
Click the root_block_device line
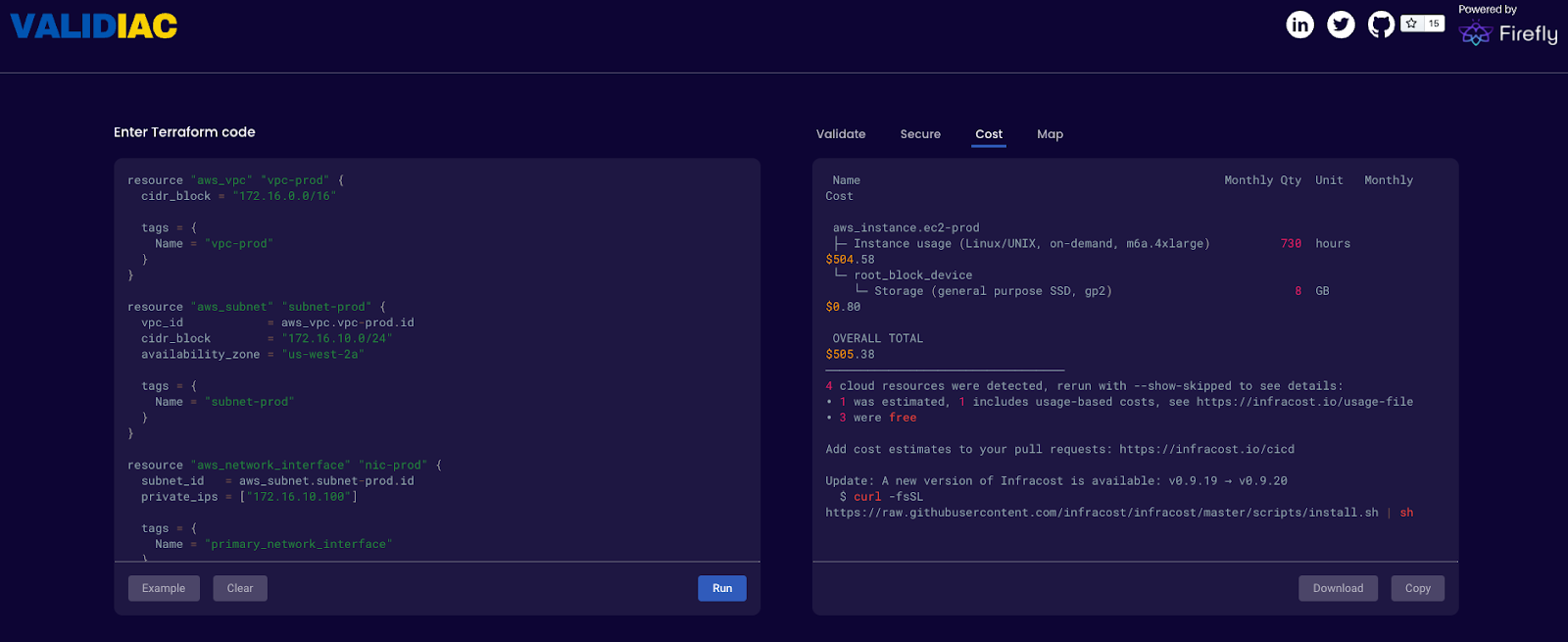tap(913, 275)
